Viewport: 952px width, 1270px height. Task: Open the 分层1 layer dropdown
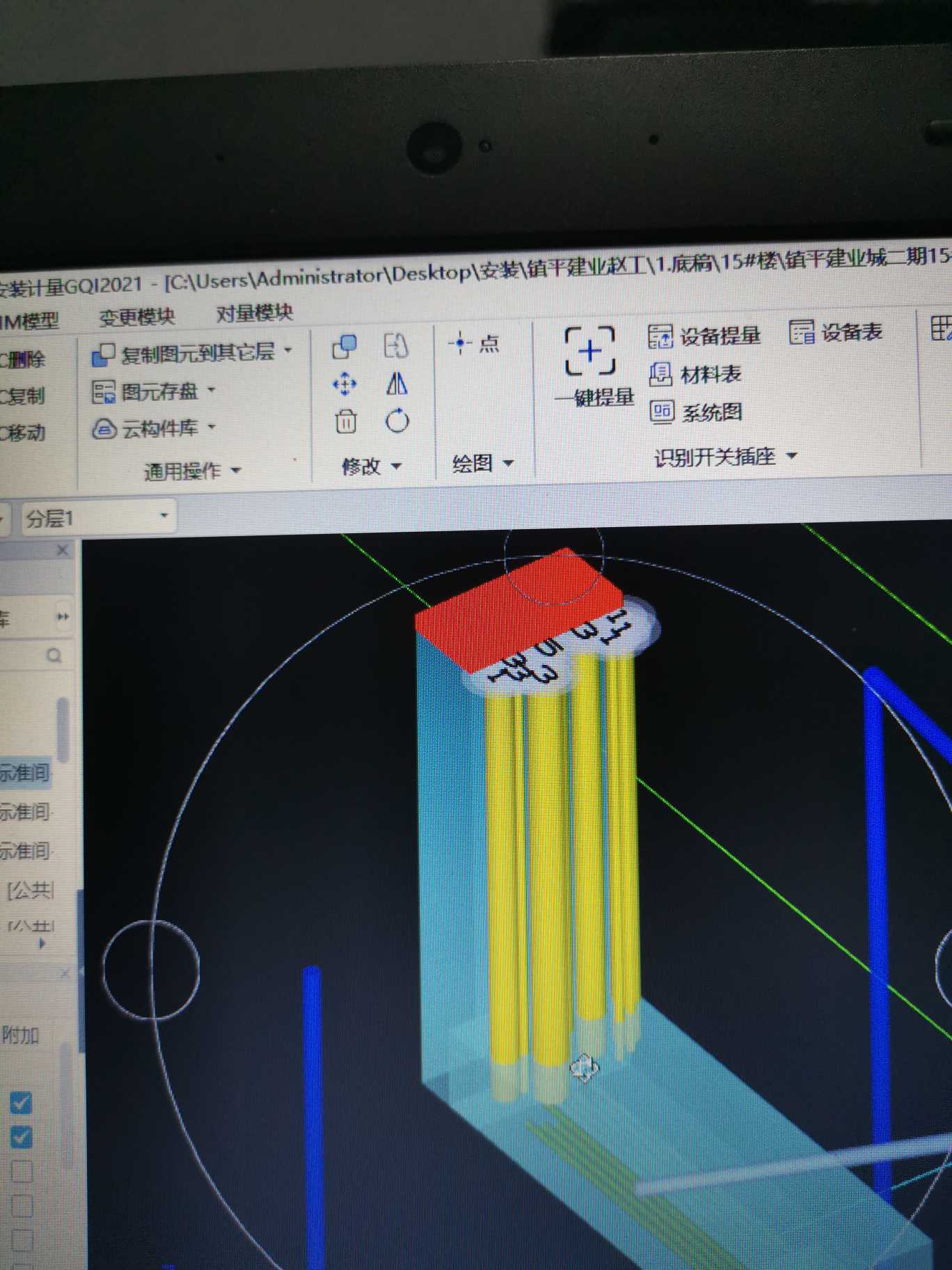pos(98,517)
